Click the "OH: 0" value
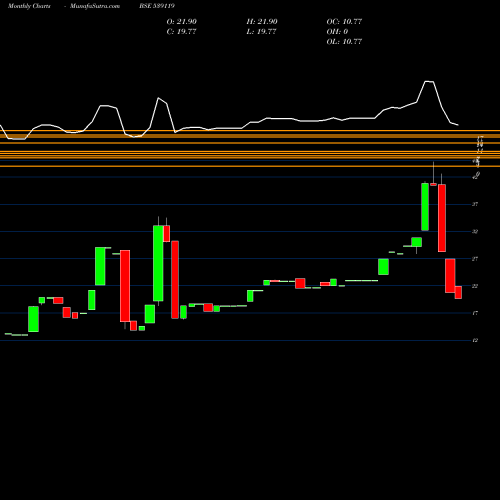The width and height of the screenshot is (500, 500). point(337,32)
